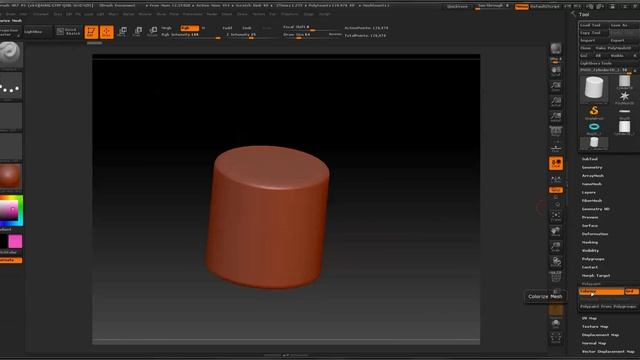Select Scale mode in top toolbar
Screen dimensions: 640x360
coord(138,31)
